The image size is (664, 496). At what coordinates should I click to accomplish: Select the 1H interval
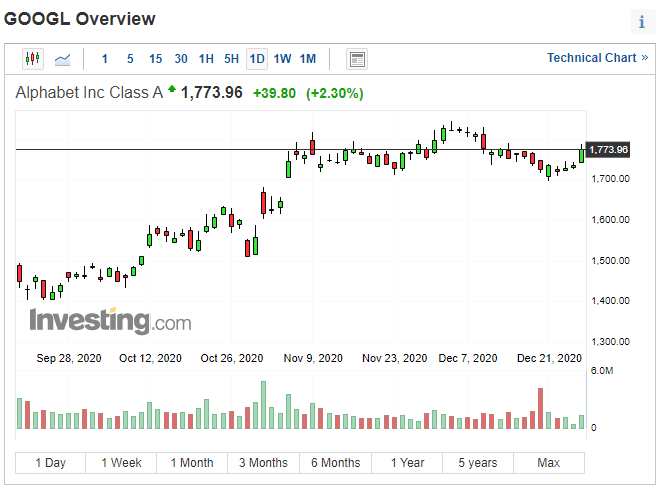[x=206, y=59]
